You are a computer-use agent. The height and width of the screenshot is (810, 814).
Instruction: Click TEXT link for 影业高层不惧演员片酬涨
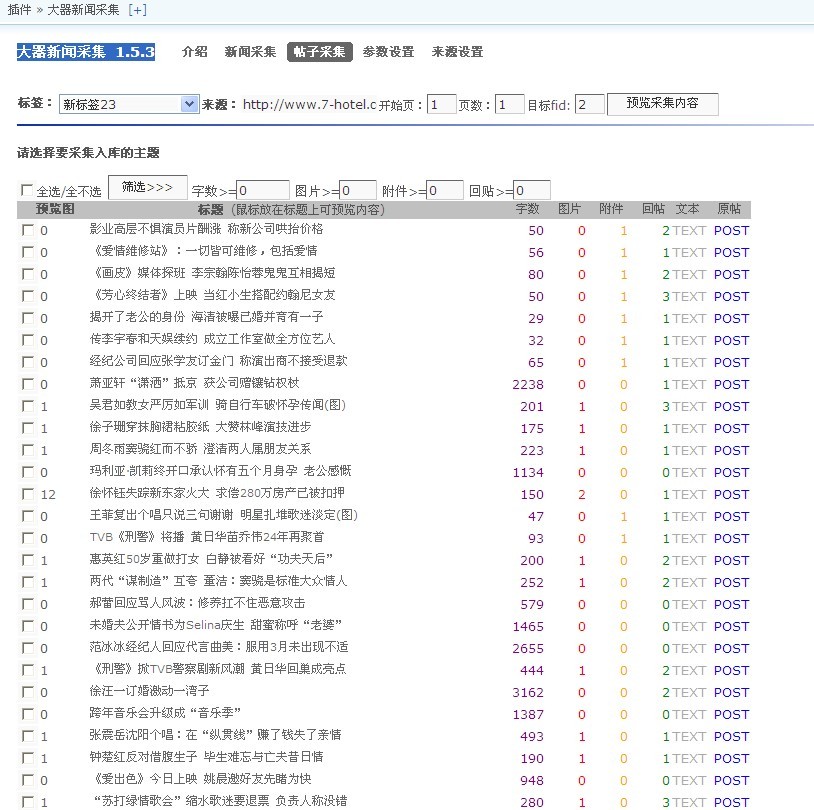pos(689,231)
